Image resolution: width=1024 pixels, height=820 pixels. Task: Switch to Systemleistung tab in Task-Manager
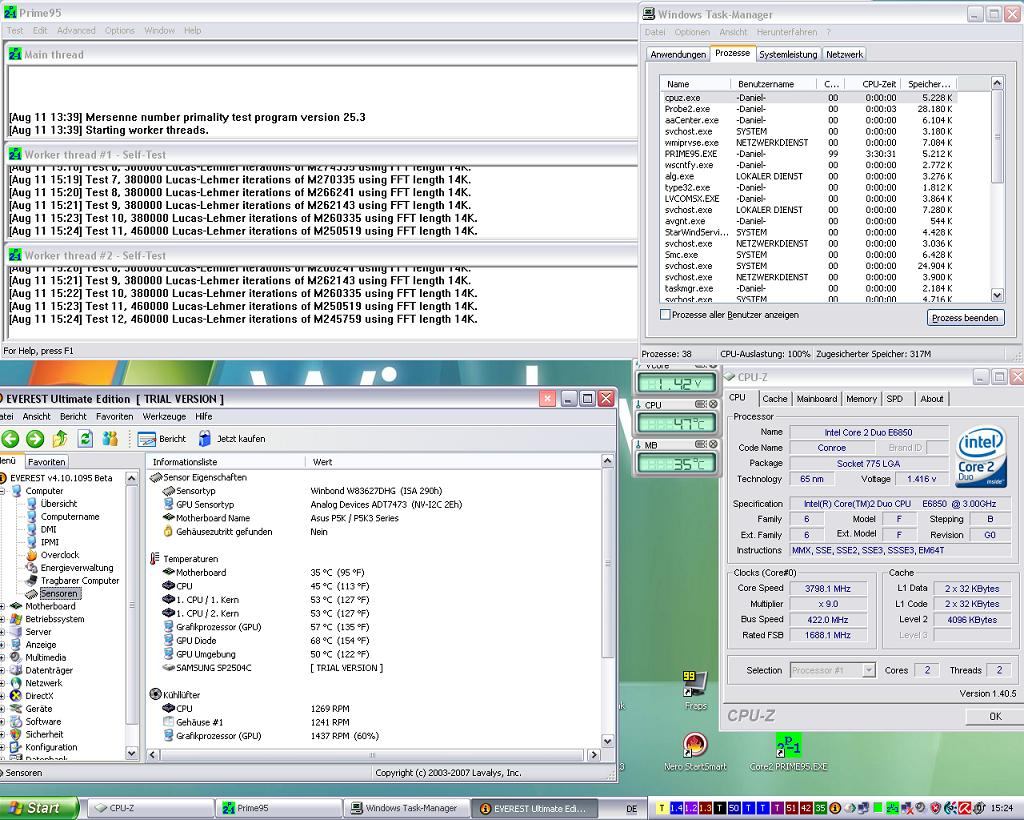click(788, 55)
